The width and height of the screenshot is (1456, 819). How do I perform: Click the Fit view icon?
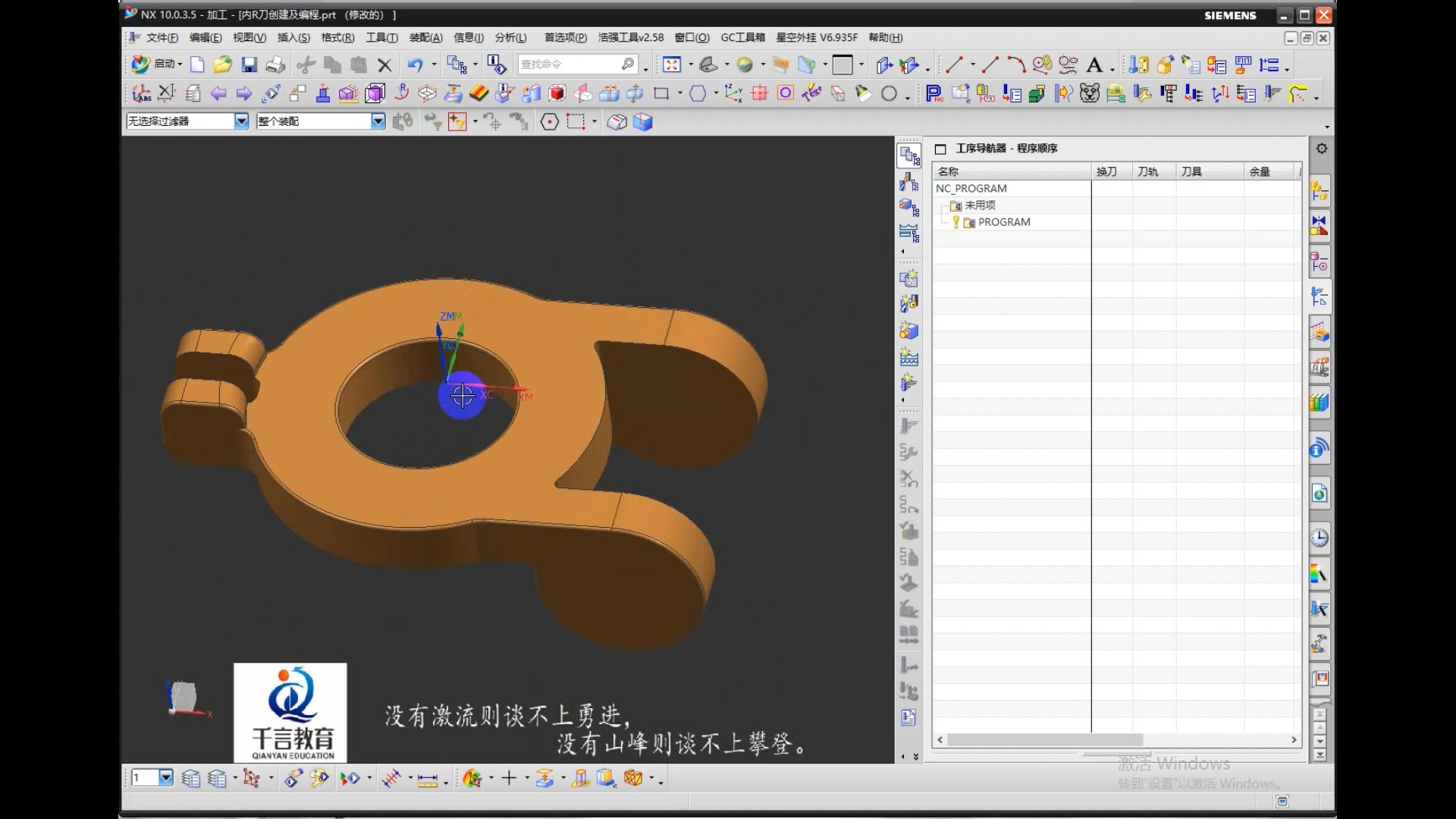click(671, 65)
